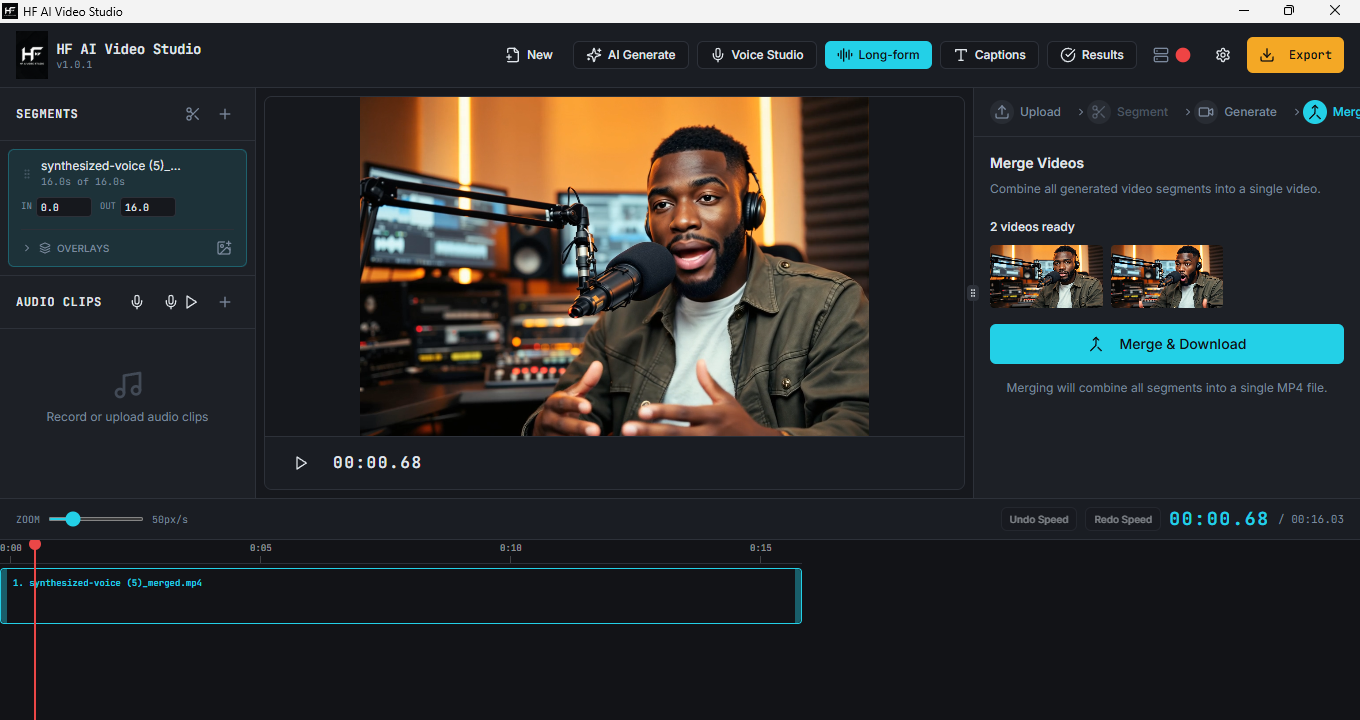Click the right trim handle of the timeline clip
Image resolution: width=1360 pixels, height=720 pixels.
798,596
